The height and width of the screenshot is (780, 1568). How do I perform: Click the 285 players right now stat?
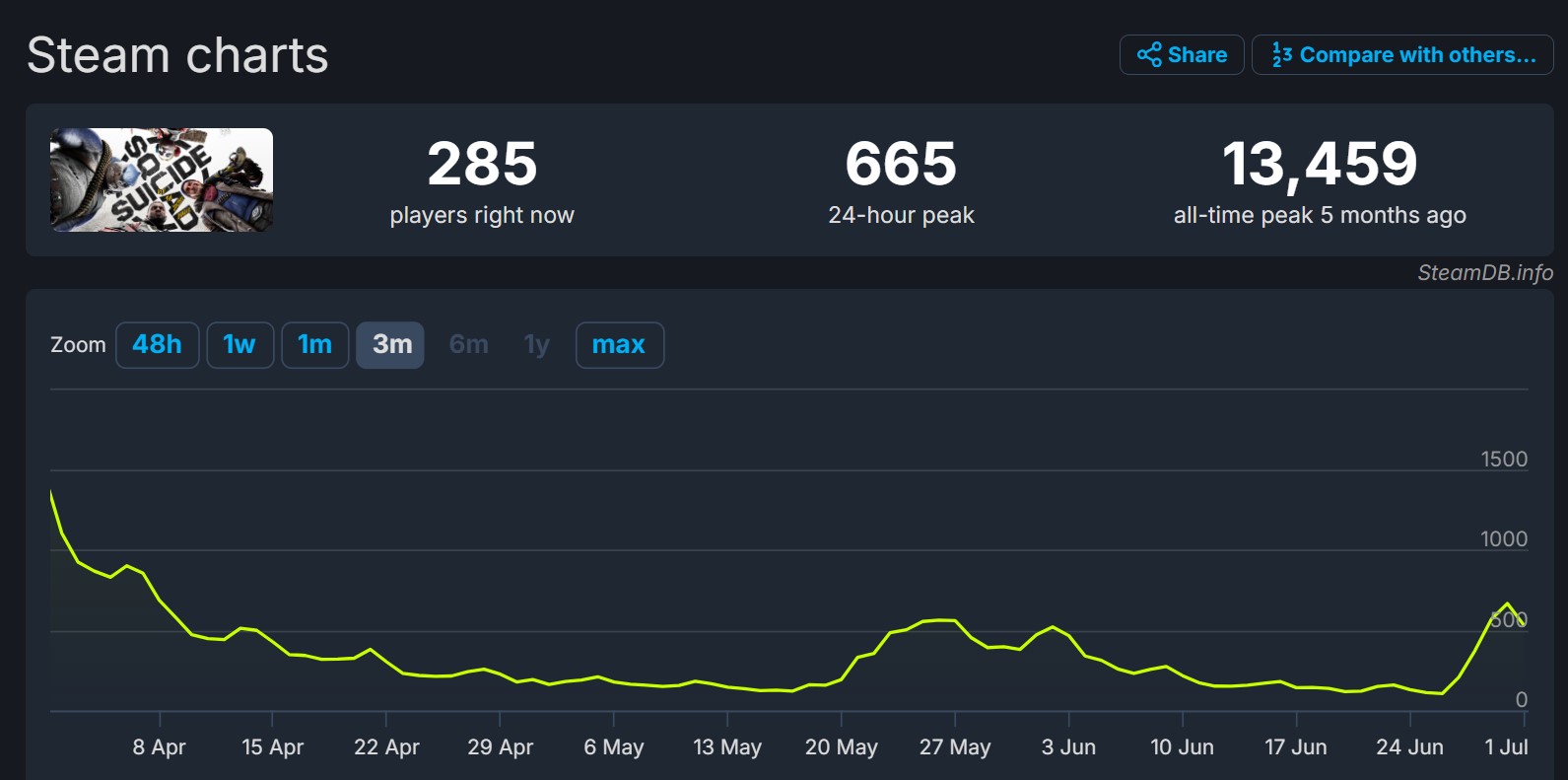point(482,164)
